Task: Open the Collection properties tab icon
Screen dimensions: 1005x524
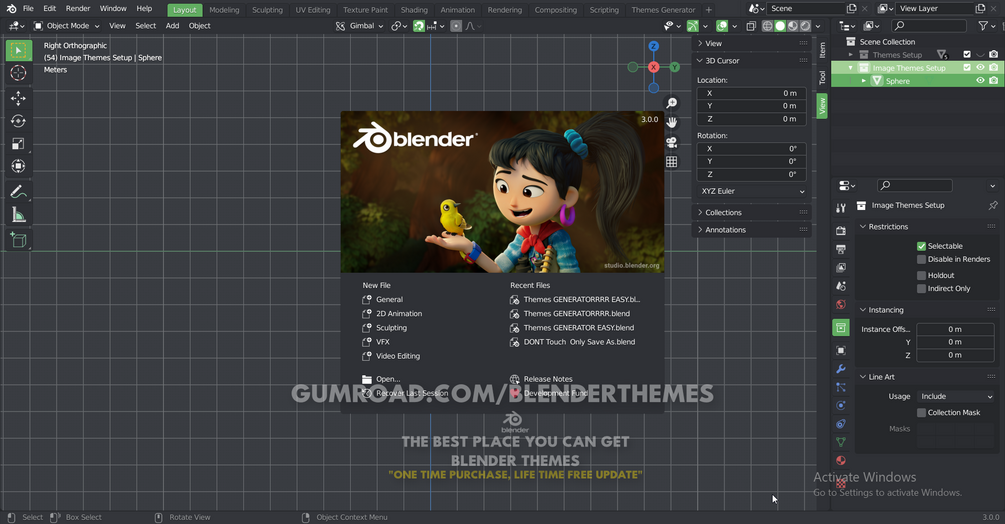Action: tap(841, 328)
